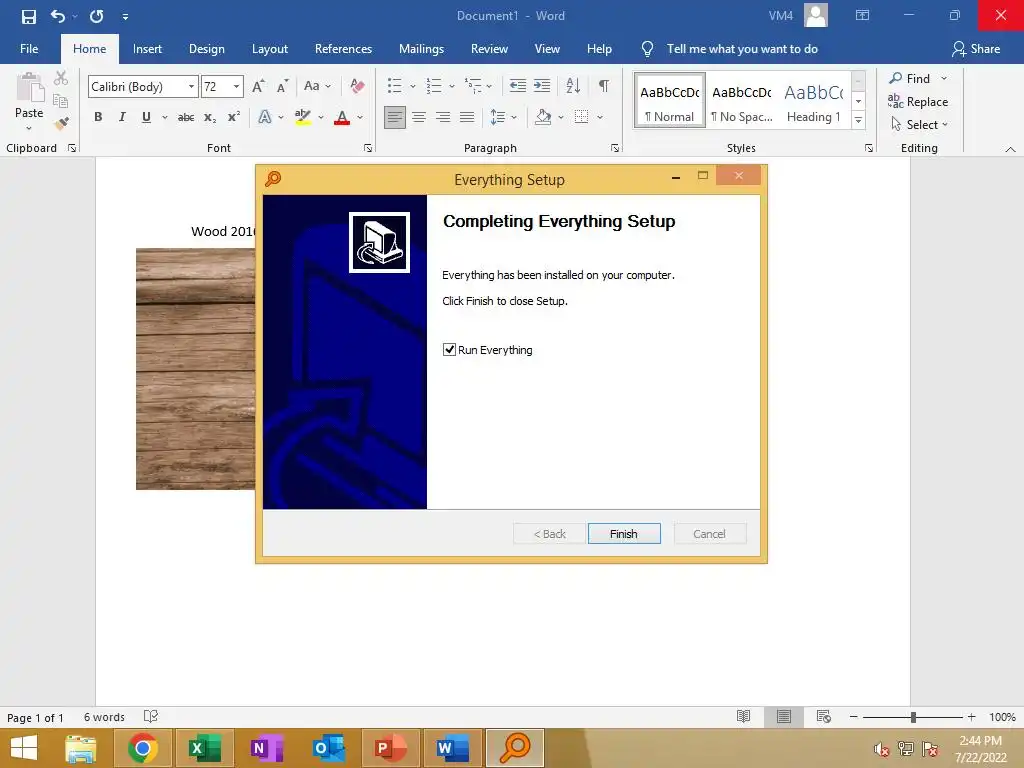1024x768 pixels.
Task: Open the font color dropdown arrow
Action: [360, 118]
